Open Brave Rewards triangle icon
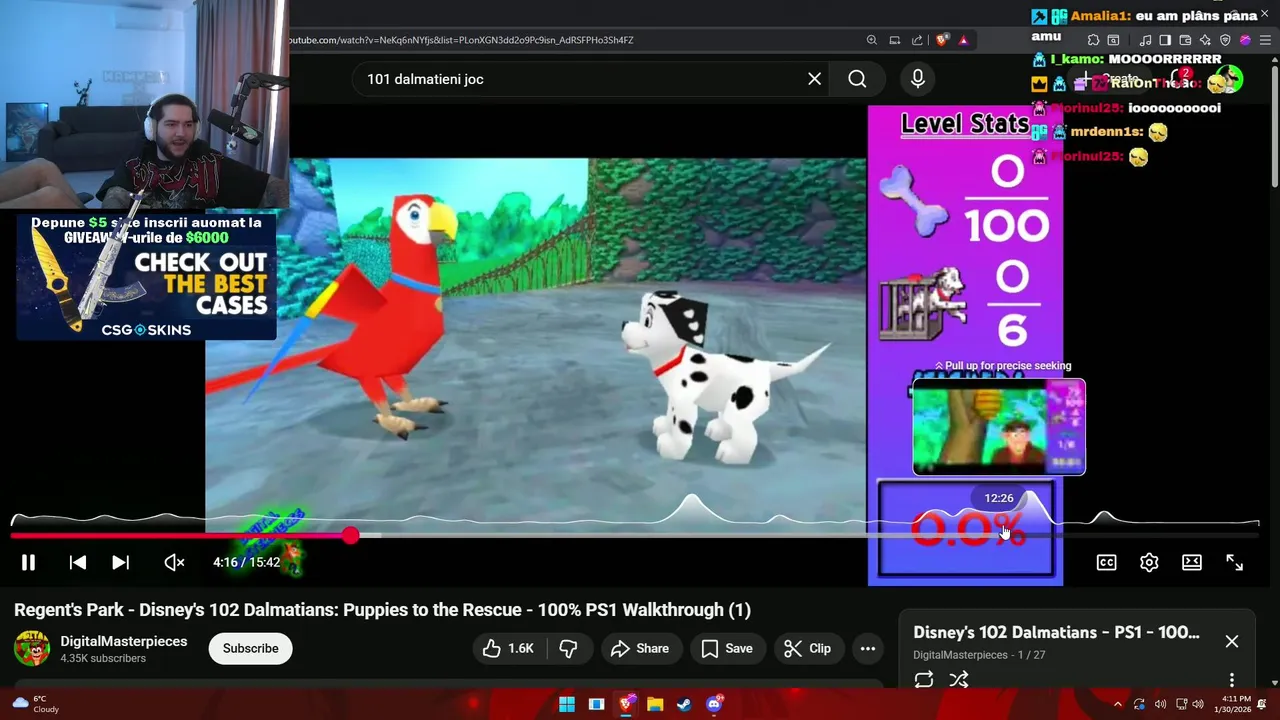This screenshot has height=720, width=1280. click(x=963, y=40)
